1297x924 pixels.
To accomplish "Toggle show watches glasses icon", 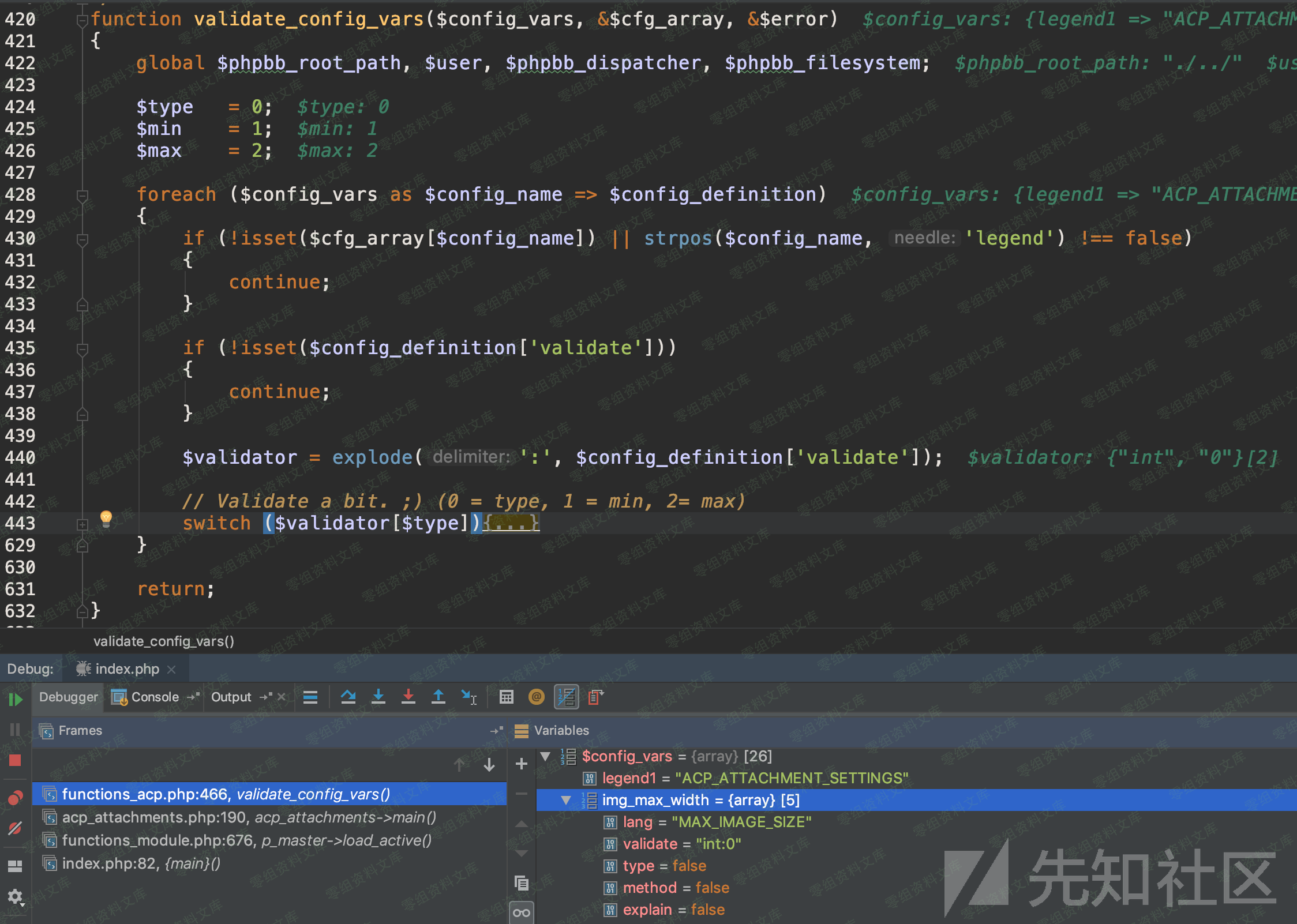I will click(522, 913).
